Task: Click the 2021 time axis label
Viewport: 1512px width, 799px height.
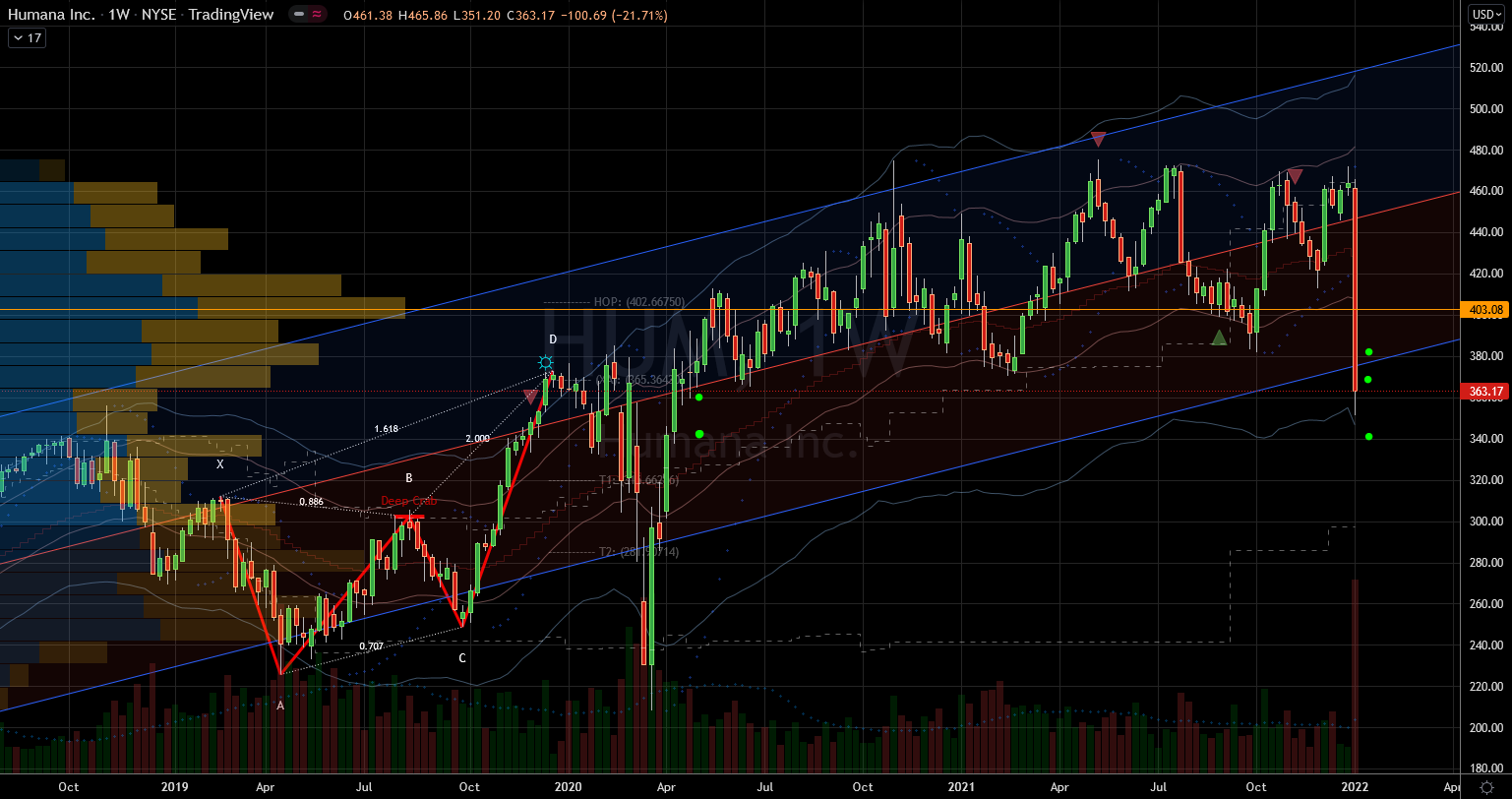Action: [963, 787]
